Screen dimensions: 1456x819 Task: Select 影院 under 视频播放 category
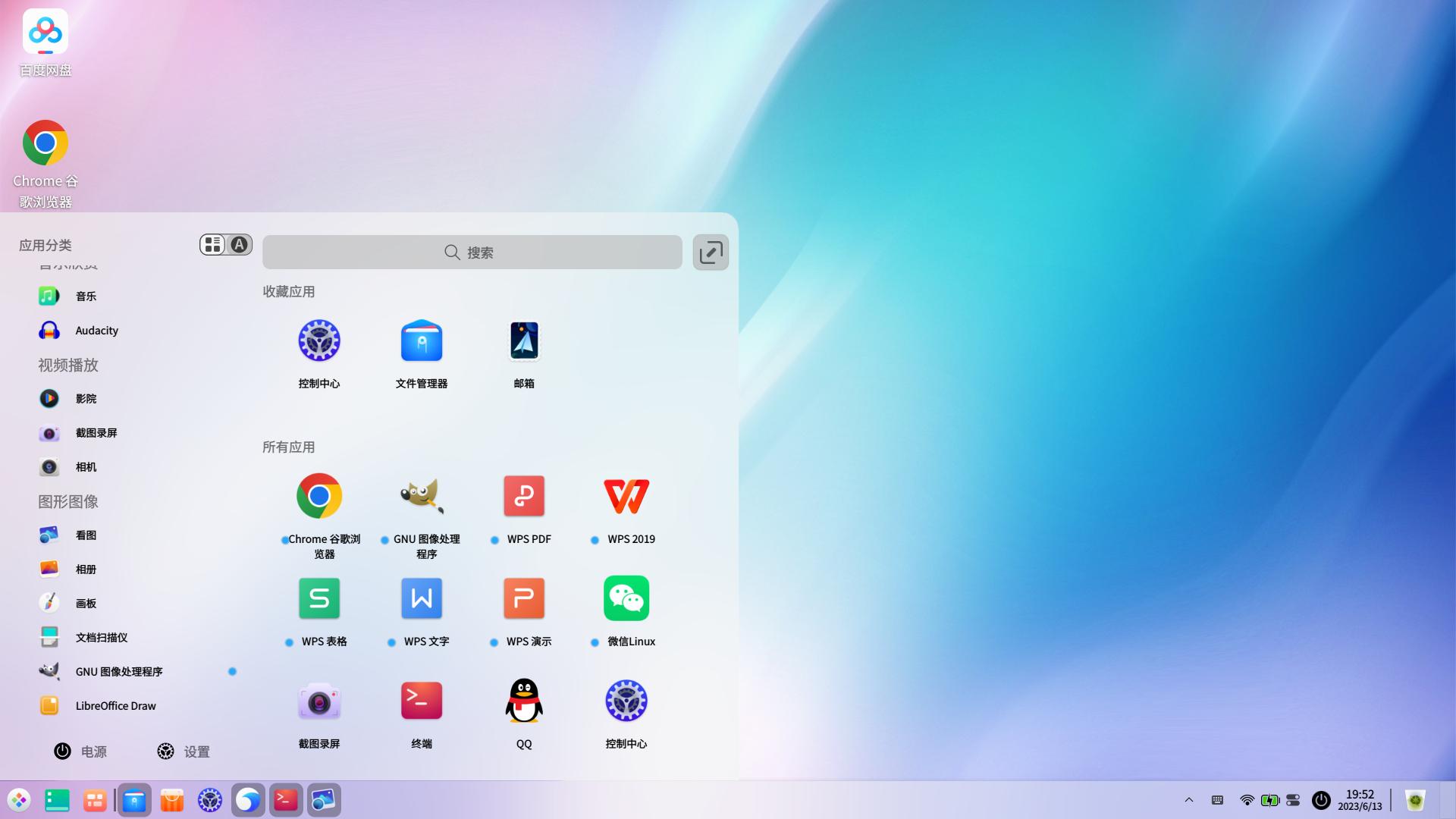click(x=86, y=398)
